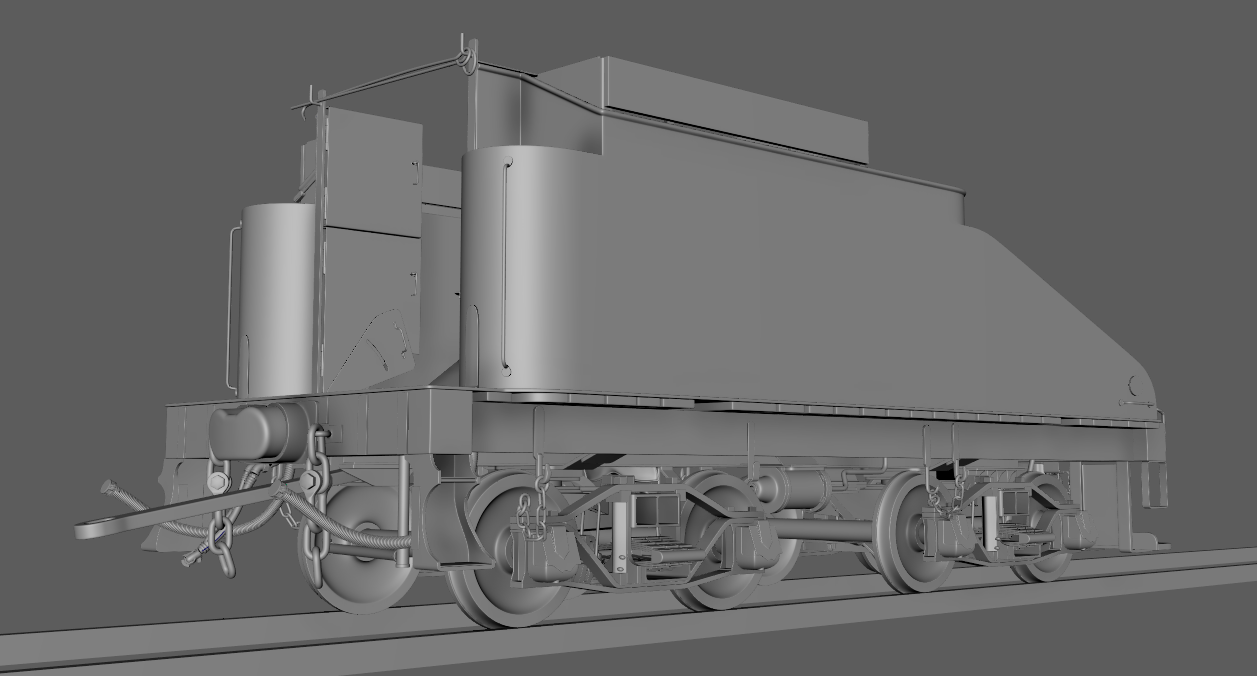Select the large rounded corner of the tender body

(x=530, y=270)
